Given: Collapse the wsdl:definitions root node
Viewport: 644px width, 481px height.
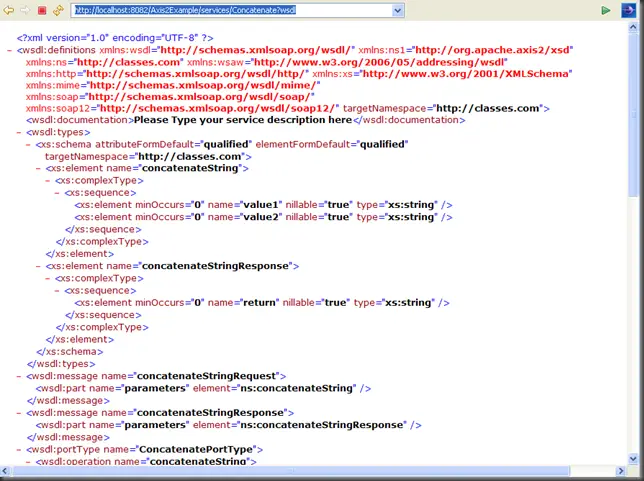Looking at the screenshot, I should click(9, 50).
